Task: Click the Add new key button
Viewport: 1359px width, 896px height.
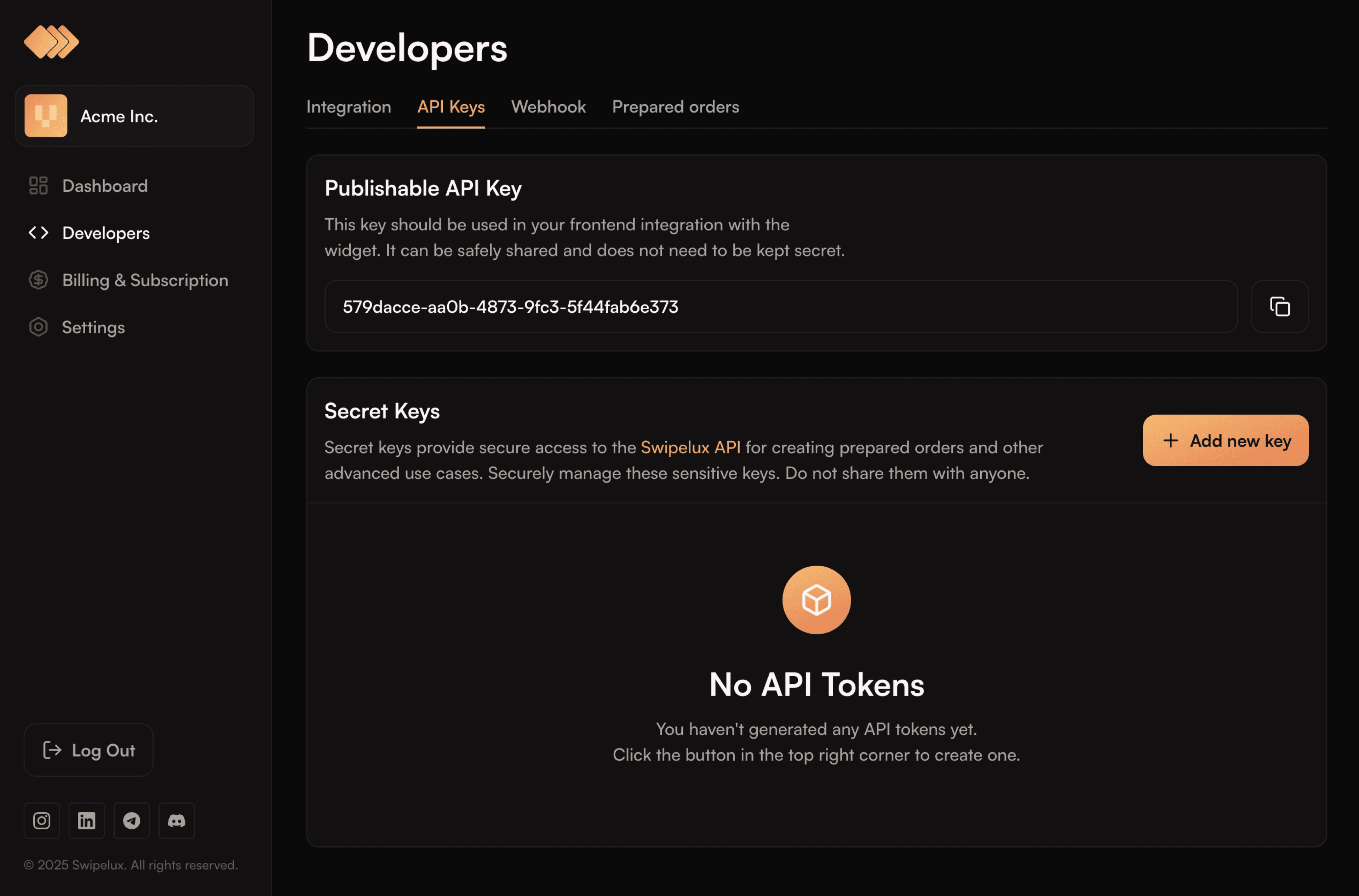Action: click(1225, 440)
